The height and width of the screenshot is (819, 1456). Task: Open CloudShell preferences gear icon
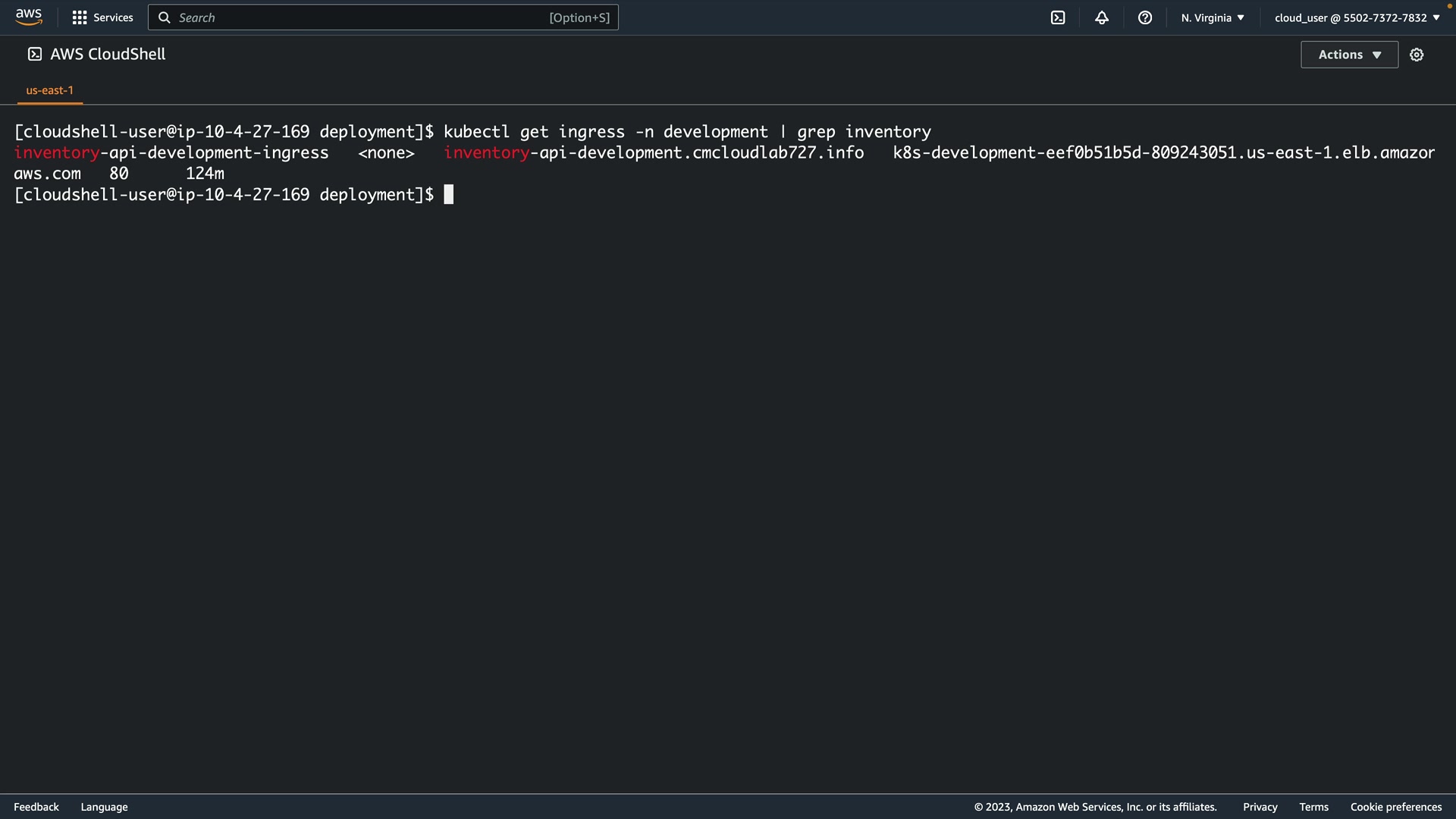point(1417,55)
